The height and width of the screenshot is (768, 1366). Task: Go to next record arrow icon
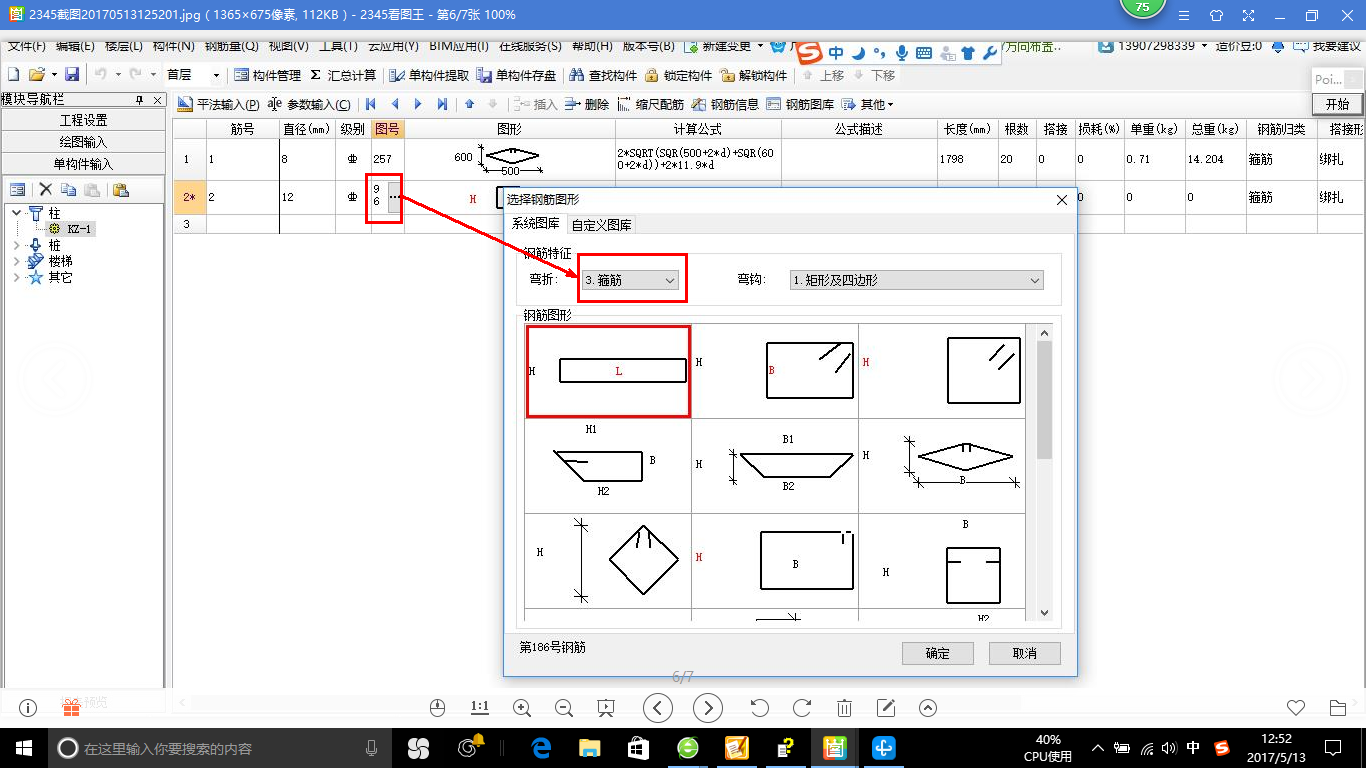[x=418, y=104]
